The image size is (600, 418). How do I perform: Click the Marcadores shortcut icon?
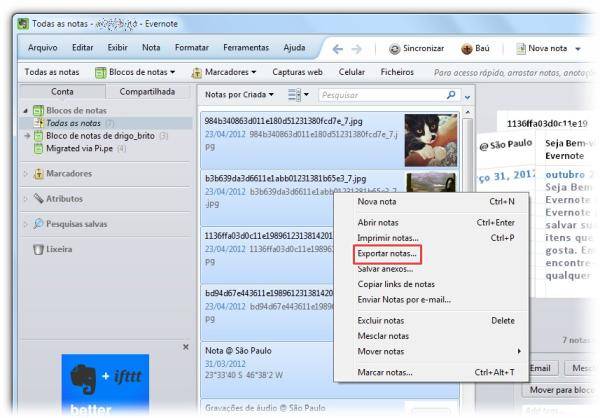coord(197,72)
